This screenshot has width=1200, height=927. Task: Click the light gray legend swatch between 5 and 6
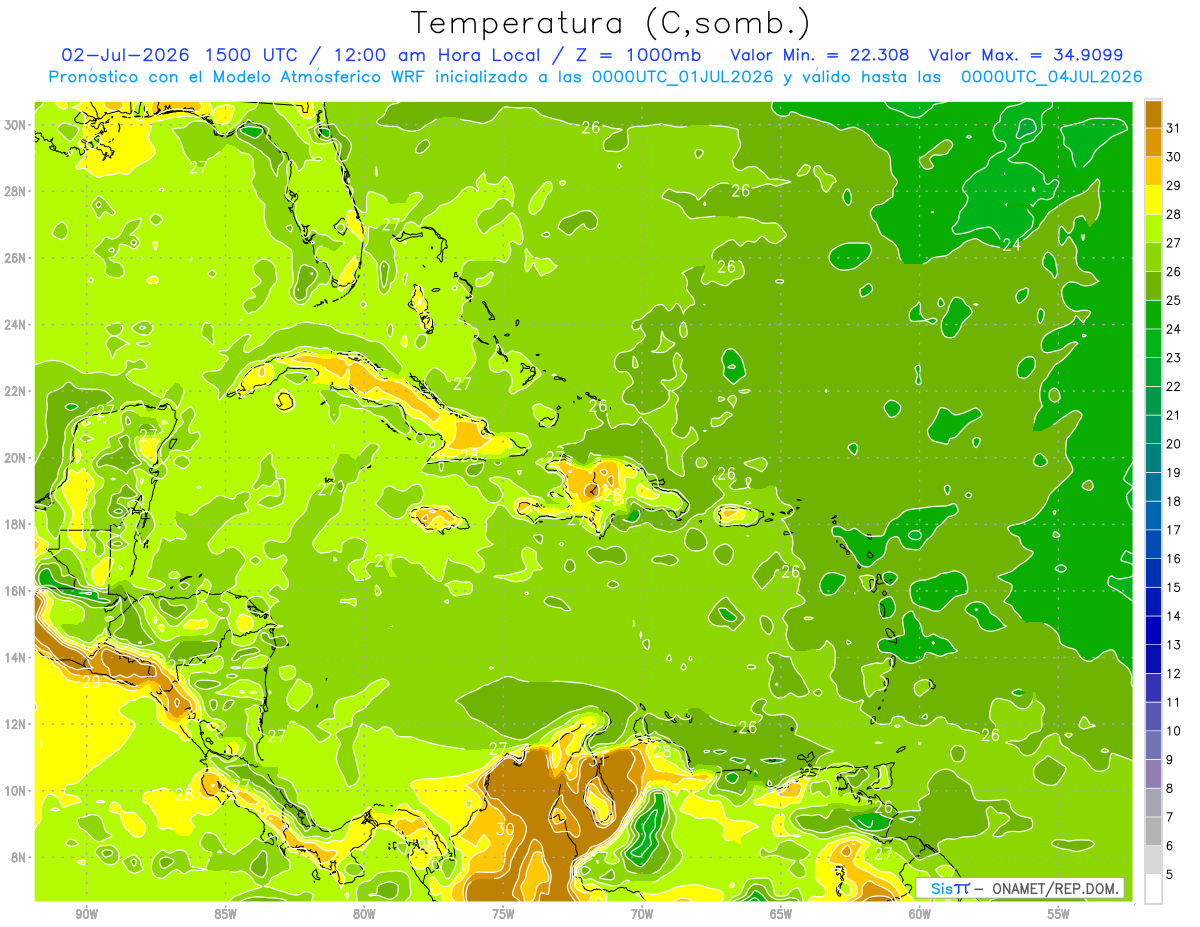1154,861
